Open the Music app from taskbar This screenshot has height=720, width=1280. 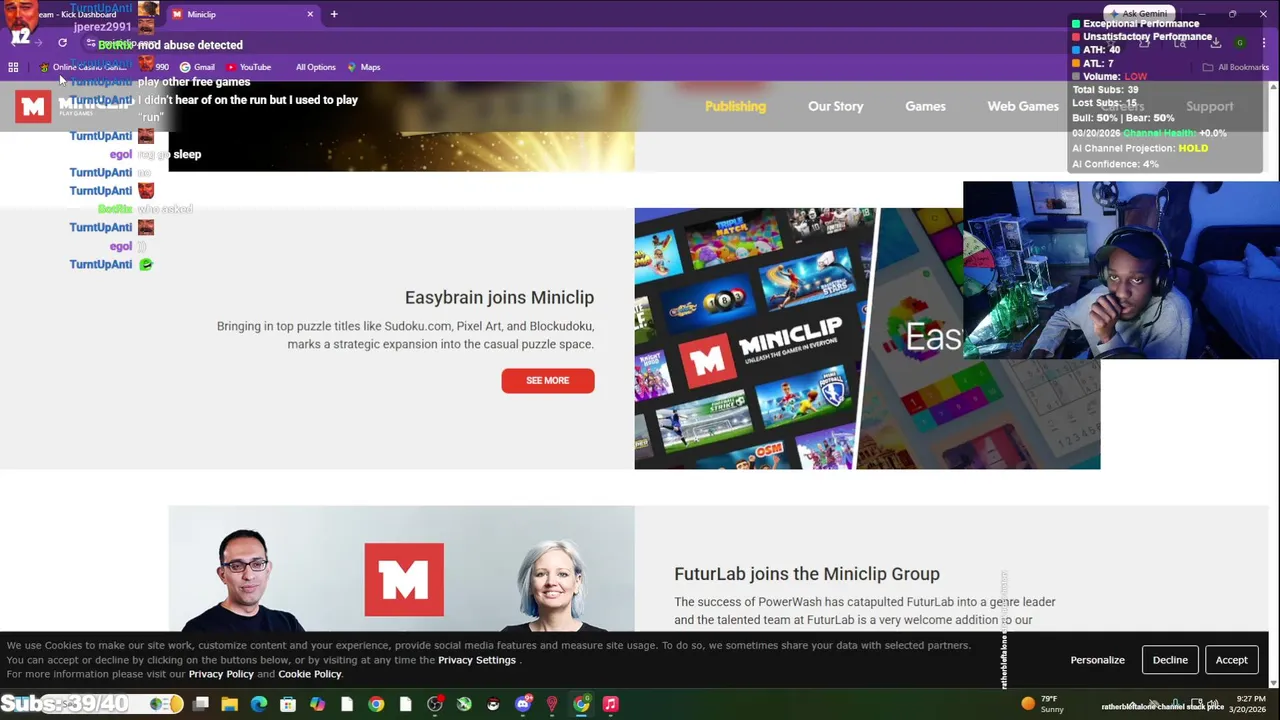610,704
